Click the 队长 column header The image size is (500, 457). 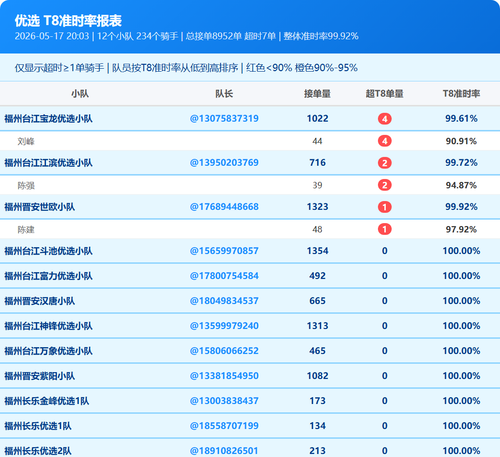tap(224, 94)
